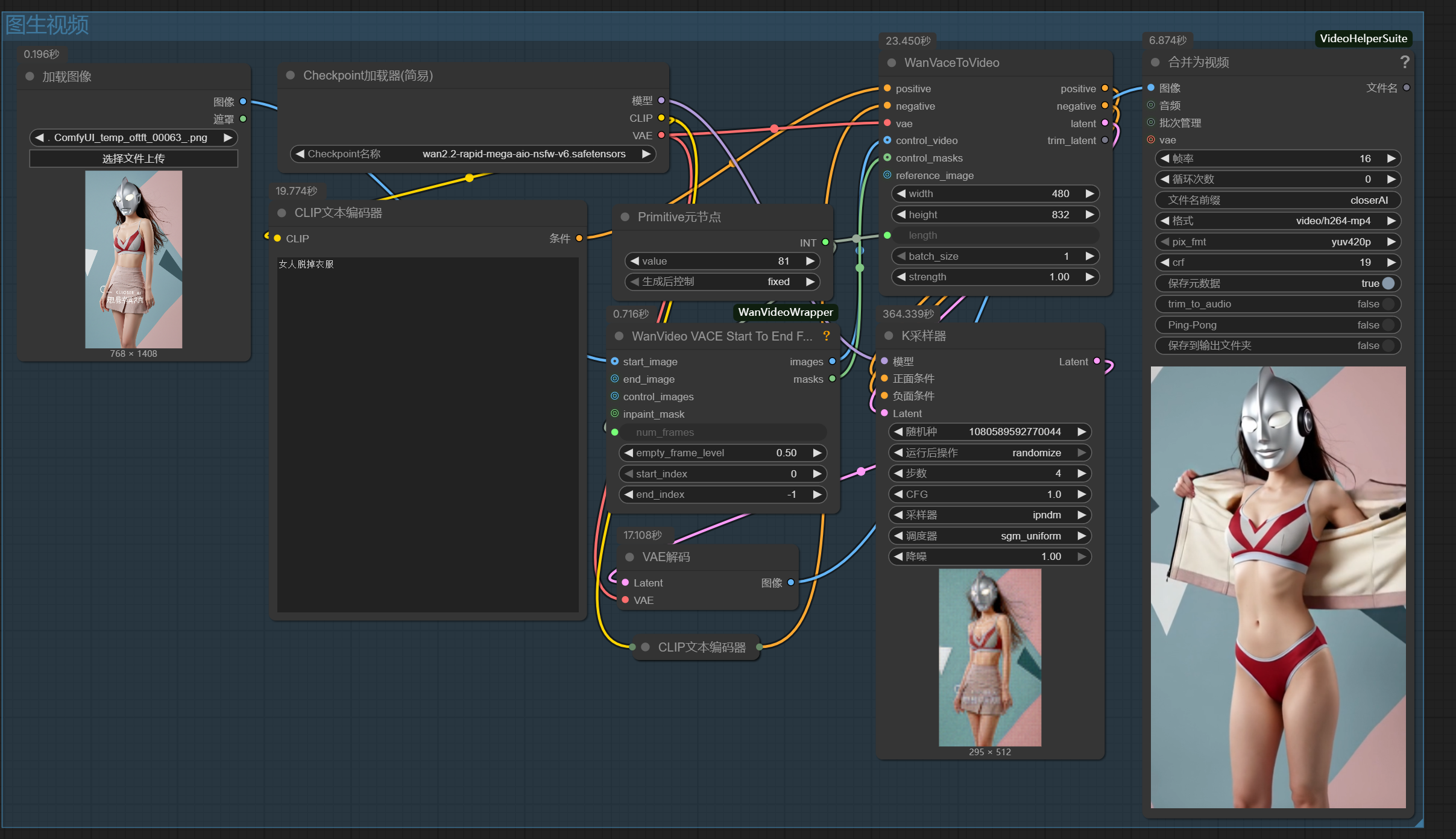Toggle 保存元数据 off
Viewport: 1456px width, 839px height.
pyautogui.click(x=1388, y=283)
